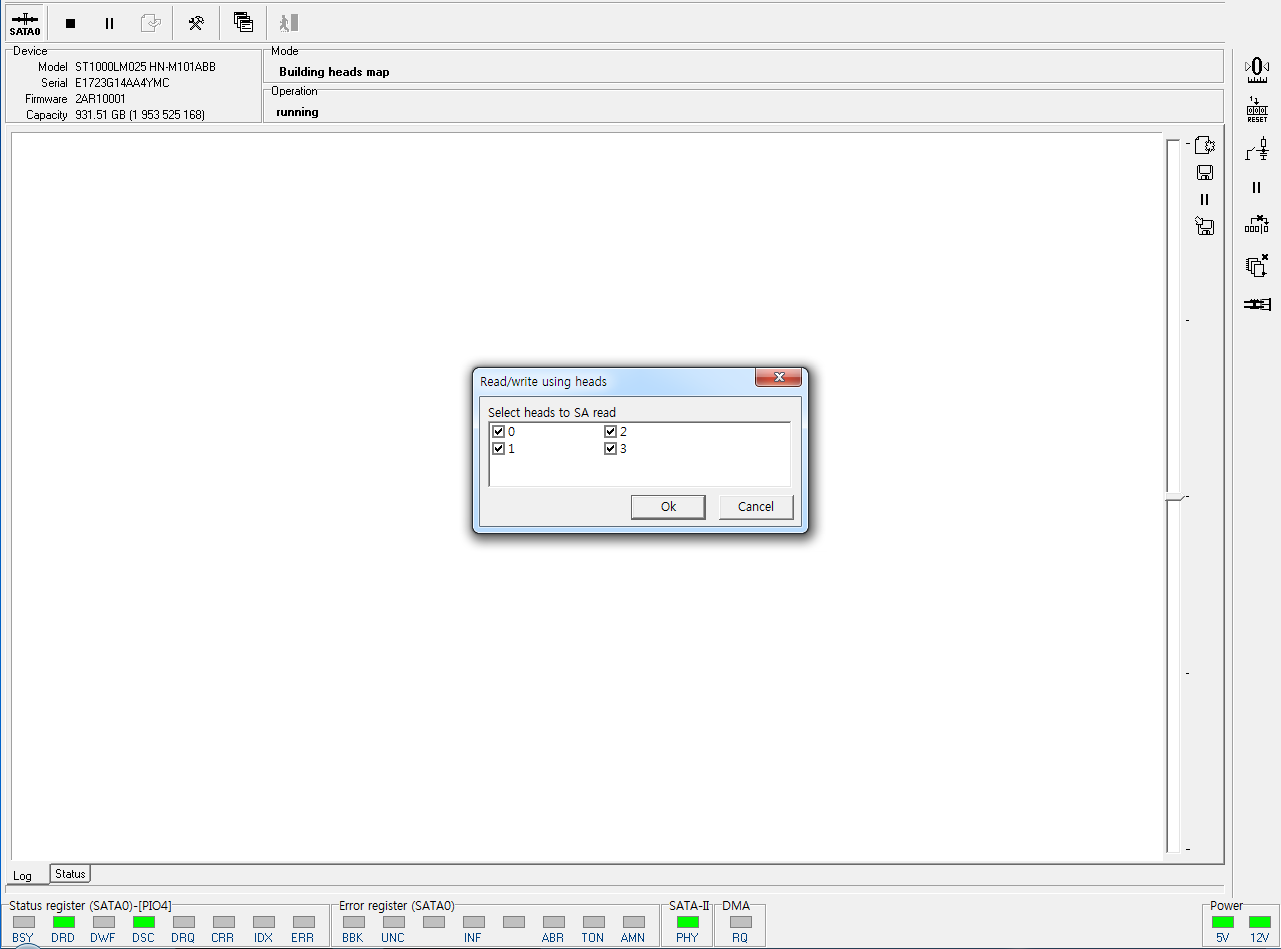Click the UNC error indicator
This screenshot has height=949, width=1281.
[393, 922]
